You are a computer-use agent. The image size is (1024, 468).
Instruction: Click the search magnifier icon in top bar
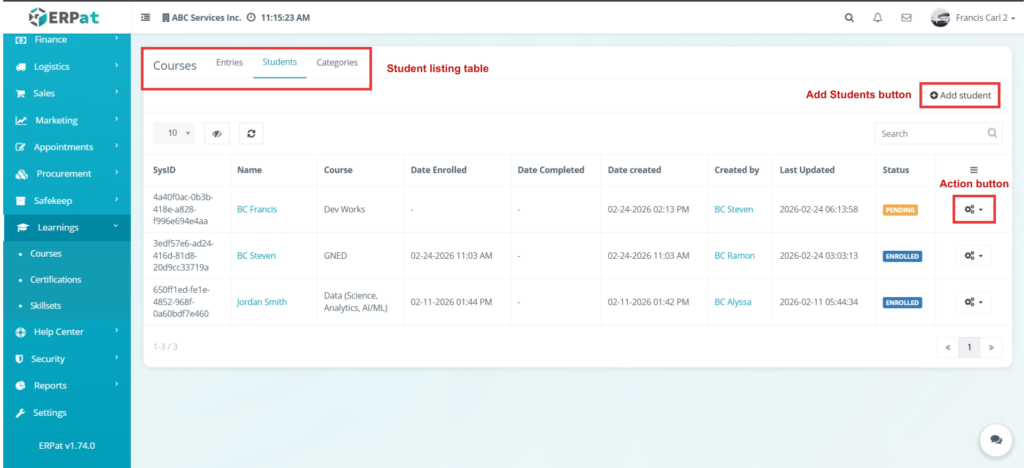pyautogui.click(x=849, y=18)
